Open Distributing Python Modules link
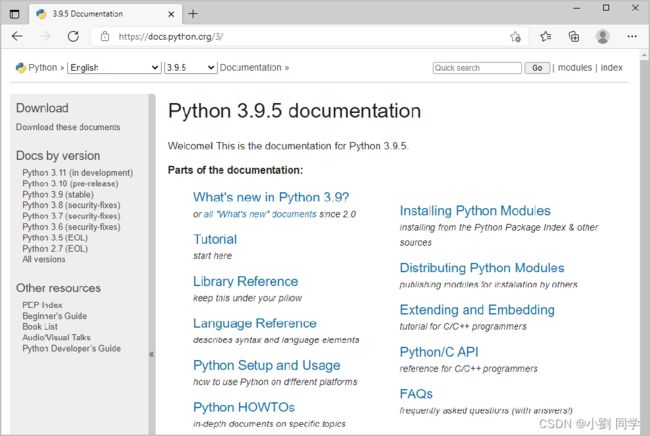The height and width of the screenshot is (436, 650). click(x=482, y=268)
